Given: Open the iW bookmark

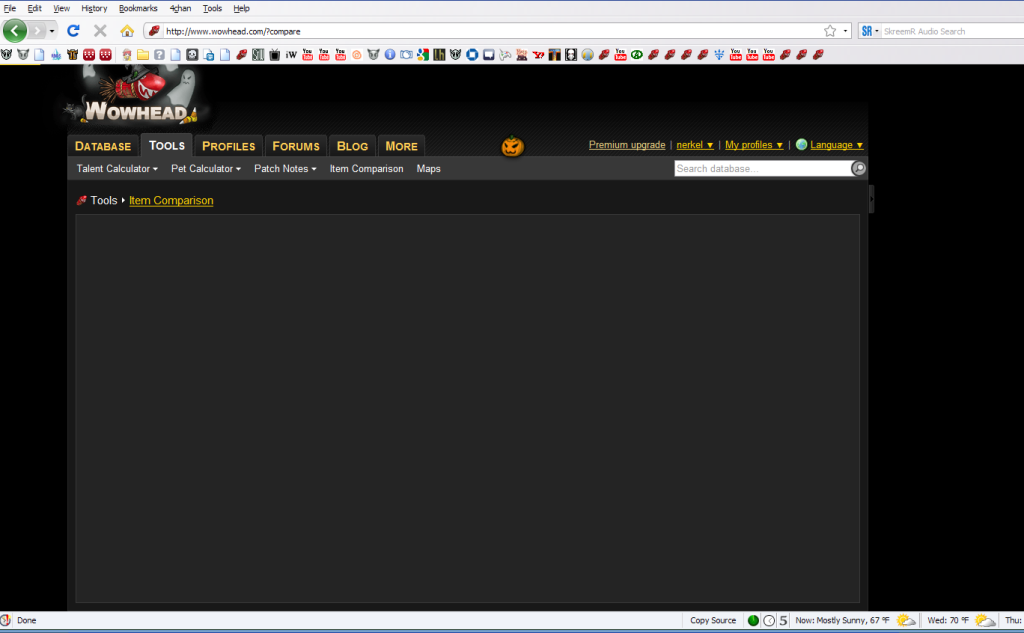Looking at the screenshot, I should pos(291,55).
